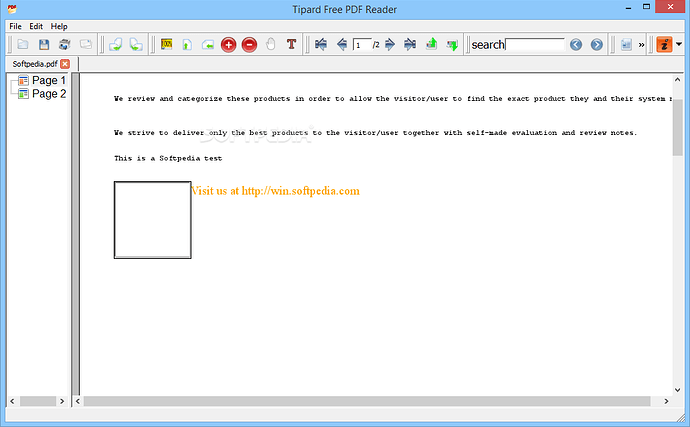Rotate page clockwise with right rotate icon
This screenshot has width=690, height=427.
[136, 44]
